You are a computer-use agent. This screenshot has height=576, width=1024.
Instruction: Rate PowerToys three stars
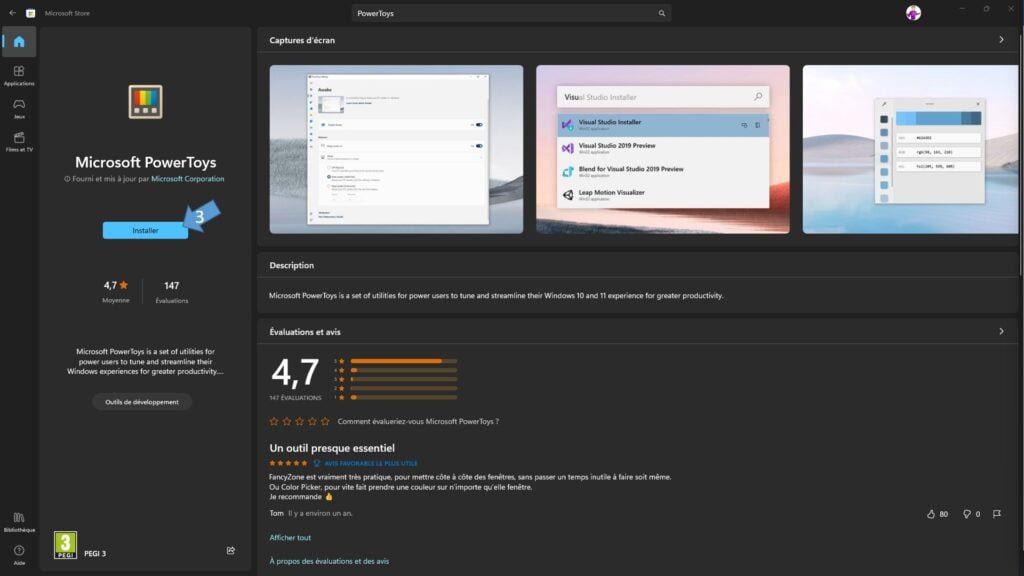tap(300, 422)
